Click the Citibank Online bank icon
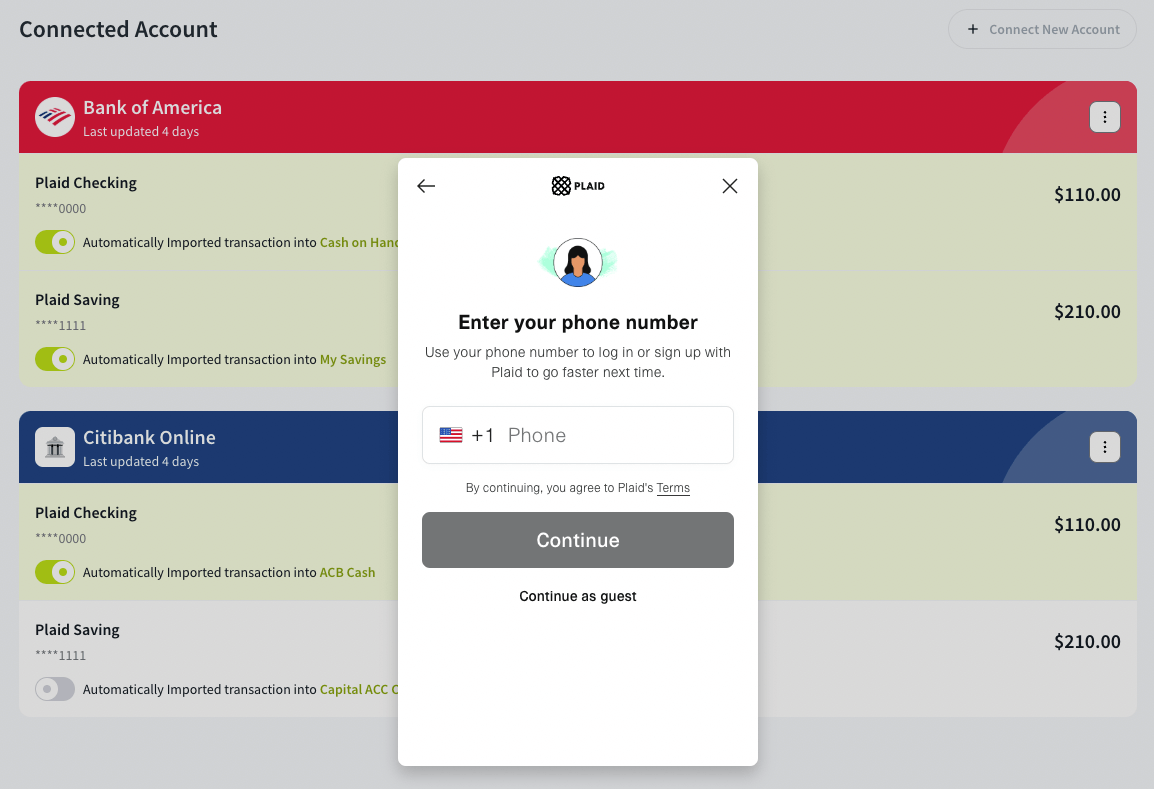Screen dimensions: 1154x789 click(x=55, y=447)
